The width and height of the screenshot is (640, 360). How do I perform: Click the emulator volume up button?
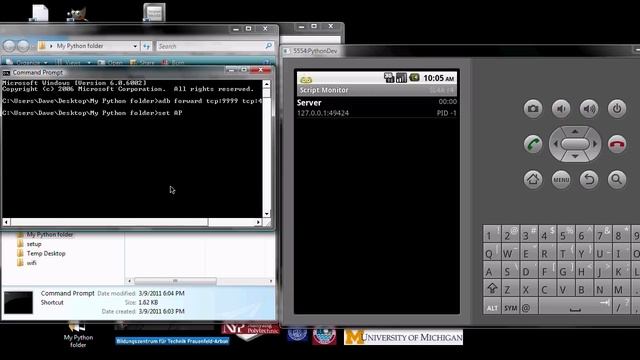point(589,109)
